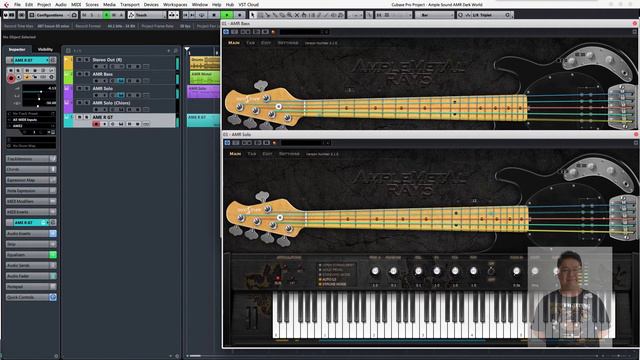The width and height of the screenshot is (640, 360).
Task: Open the VST Cloud menu
Action: point(249,4)
